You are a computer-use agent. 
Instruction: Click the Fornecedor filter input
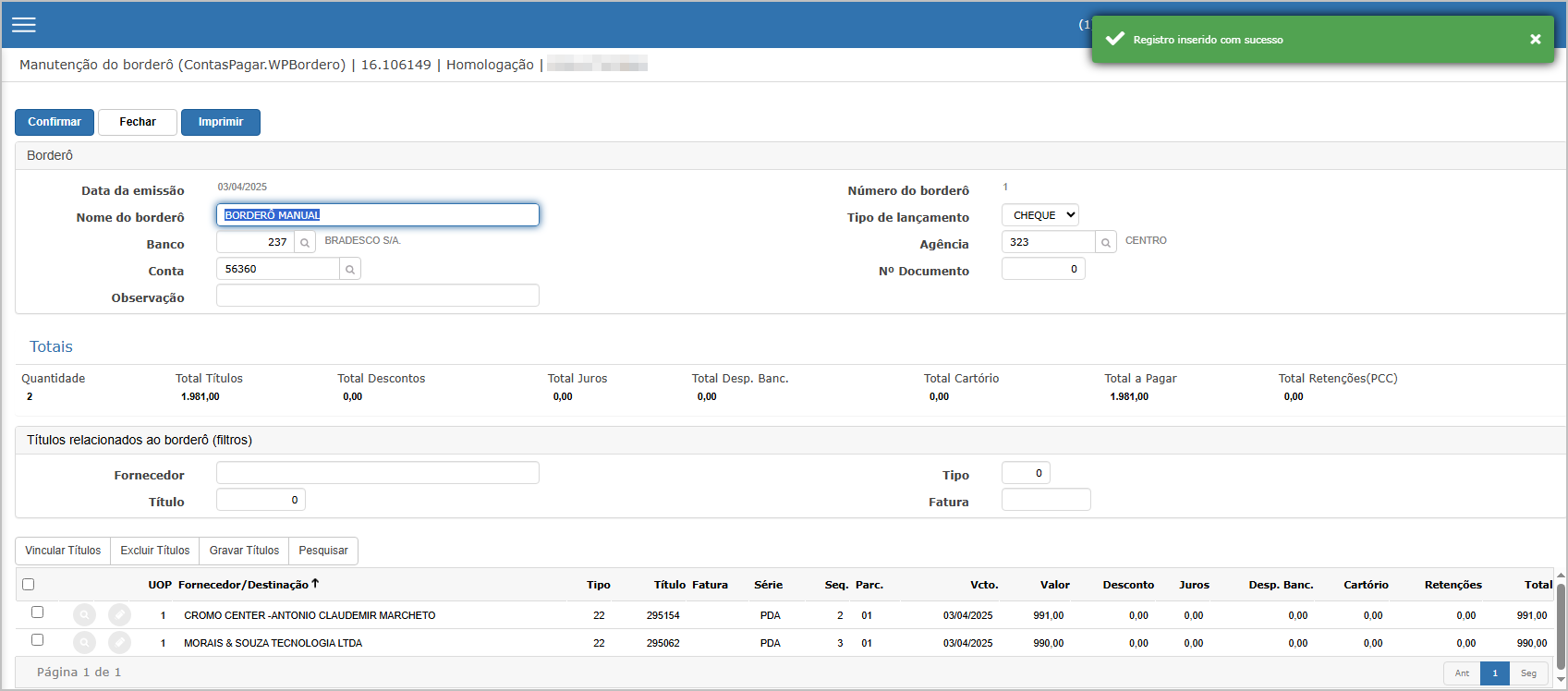pyautogui.click(x=378, y=473)
